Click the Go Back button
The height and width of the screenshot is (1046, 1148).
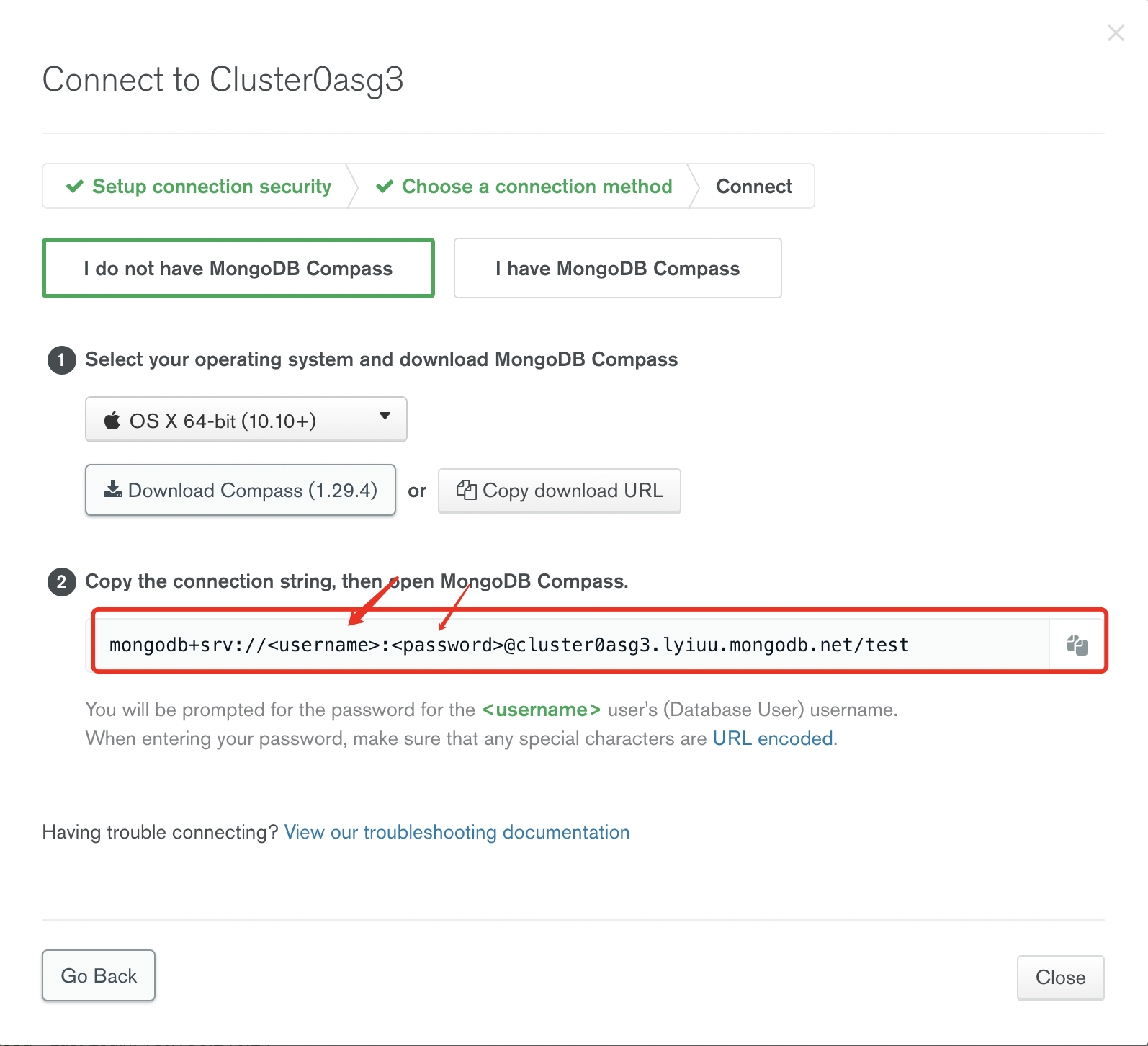click(x=99, y=975)
